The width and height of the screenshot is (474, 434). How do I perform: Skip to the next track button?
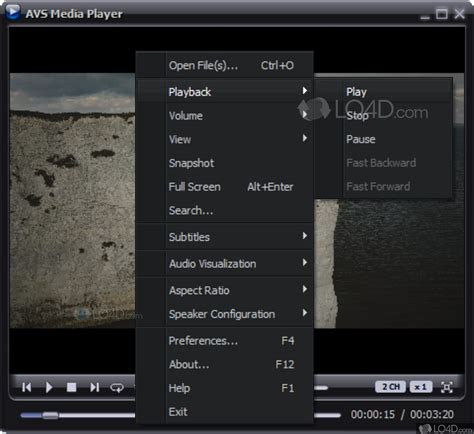point(95,387)
